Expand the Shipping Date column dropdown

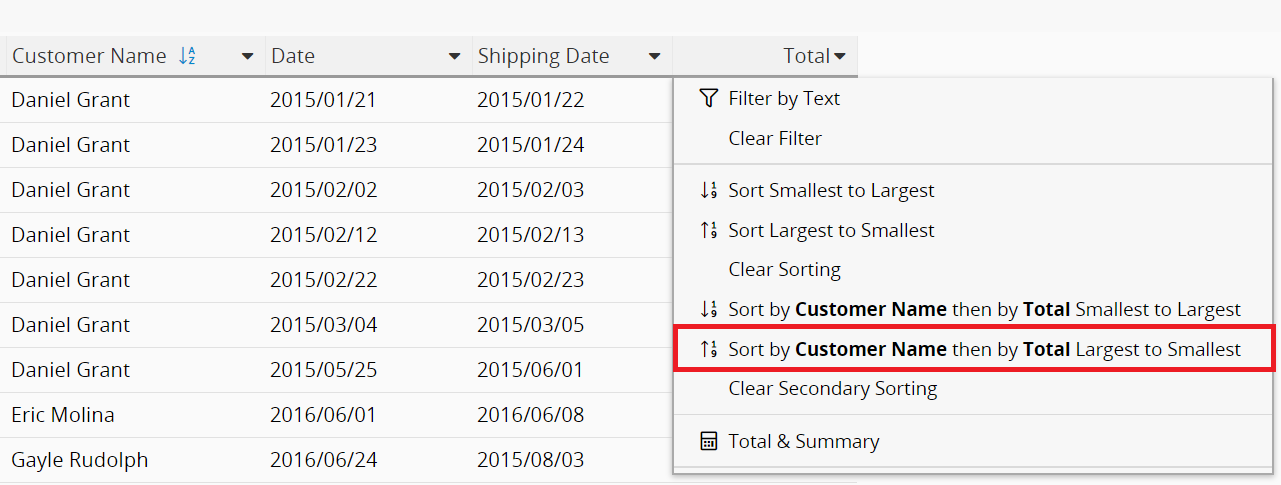pos(655,57)
